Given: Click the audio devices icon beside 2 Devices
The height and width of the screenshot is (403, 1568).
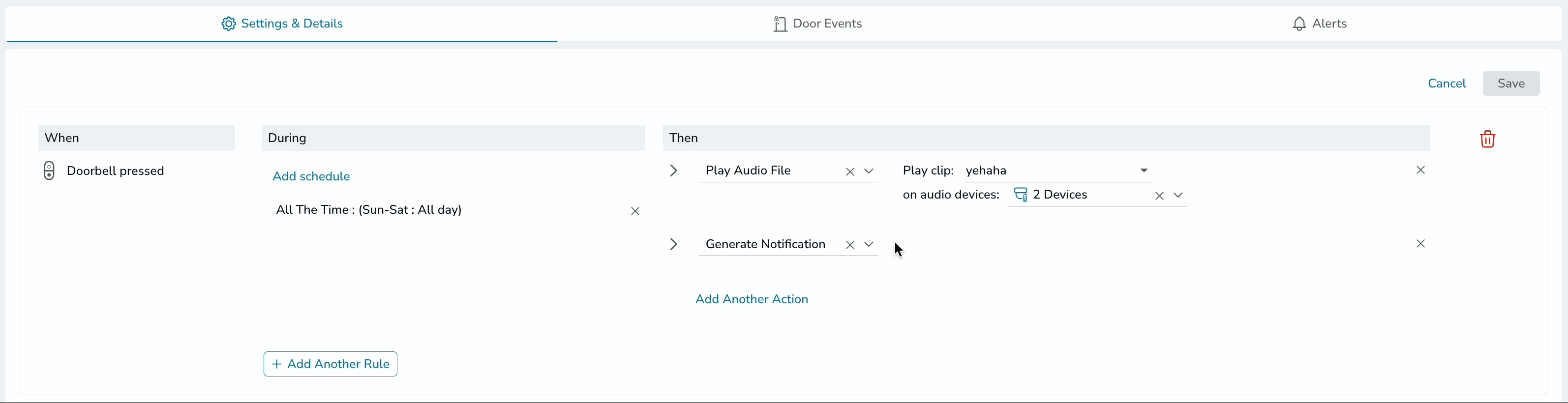Looking at the screenshot, I should (x=1021, y=195).
